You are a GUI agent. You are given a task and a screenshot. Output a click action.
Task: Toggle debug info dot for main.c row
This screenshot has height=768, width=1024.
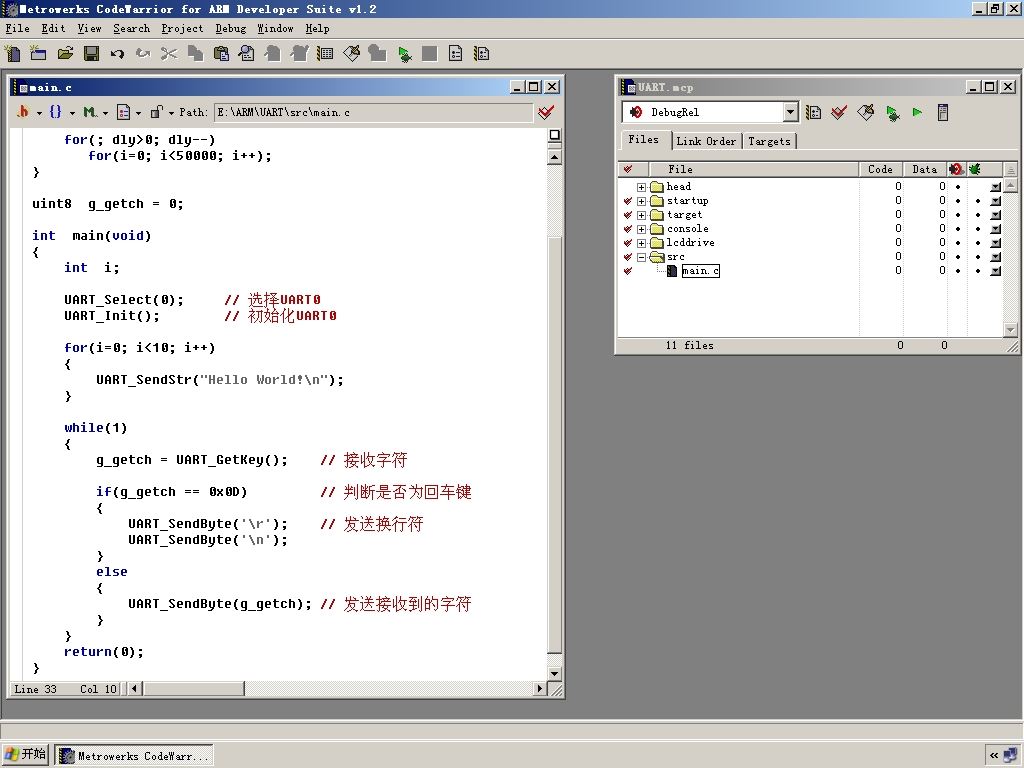click(x=958, y=271)
